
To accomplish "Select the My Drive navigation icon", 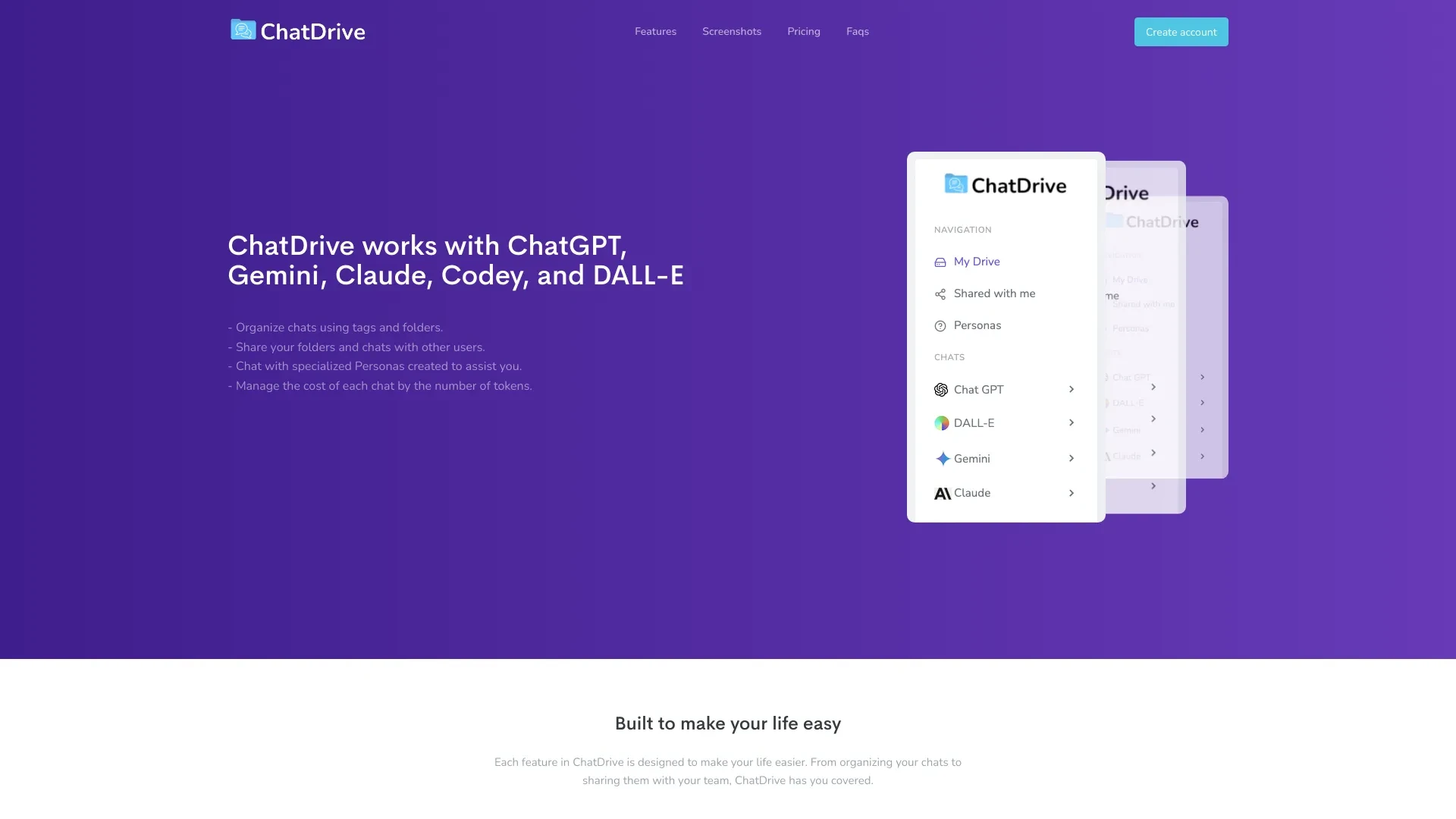I will click(x=940, y=262).
